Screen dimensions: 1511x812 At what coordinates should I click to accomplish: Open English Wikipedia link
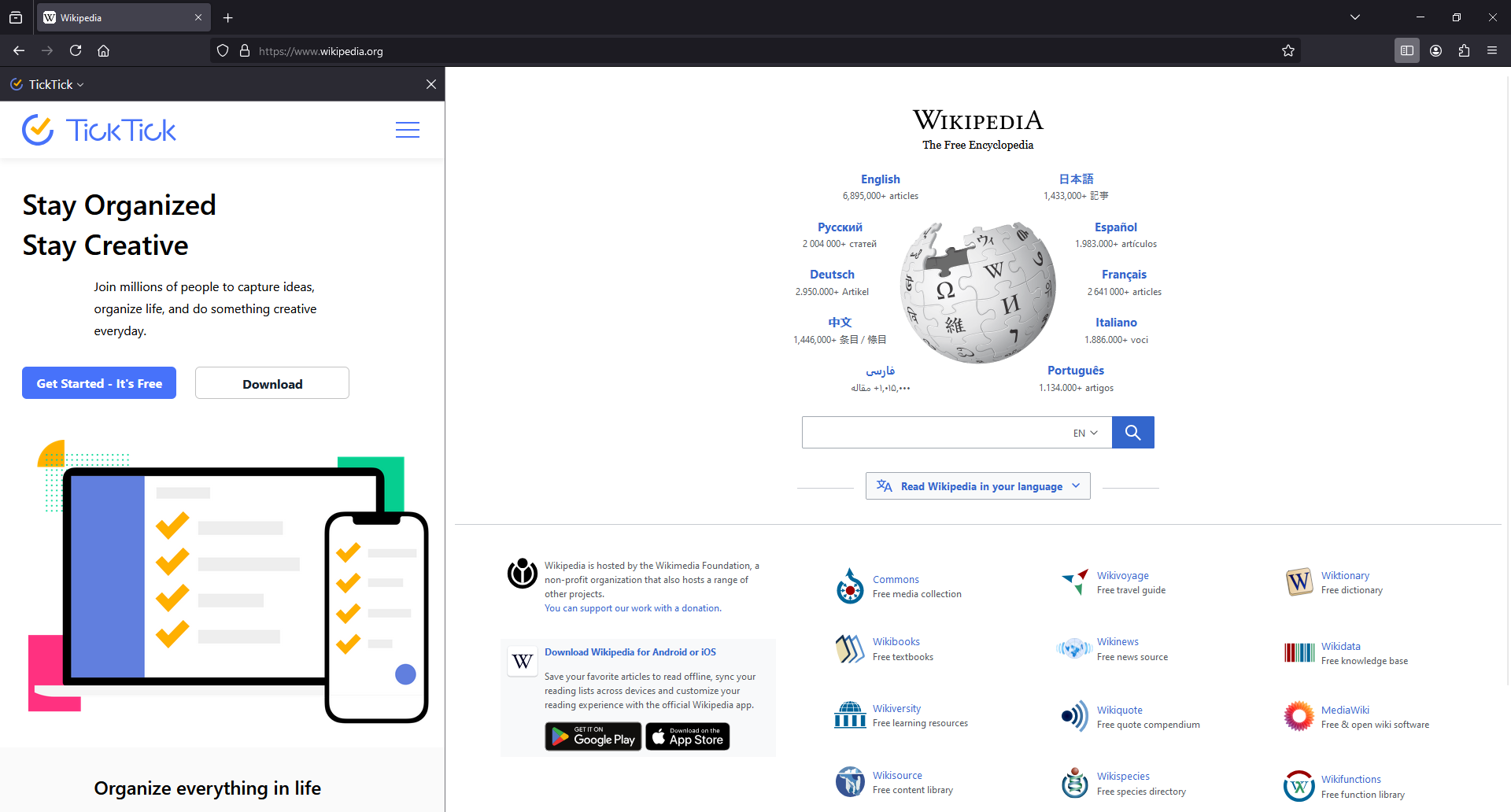880,179
